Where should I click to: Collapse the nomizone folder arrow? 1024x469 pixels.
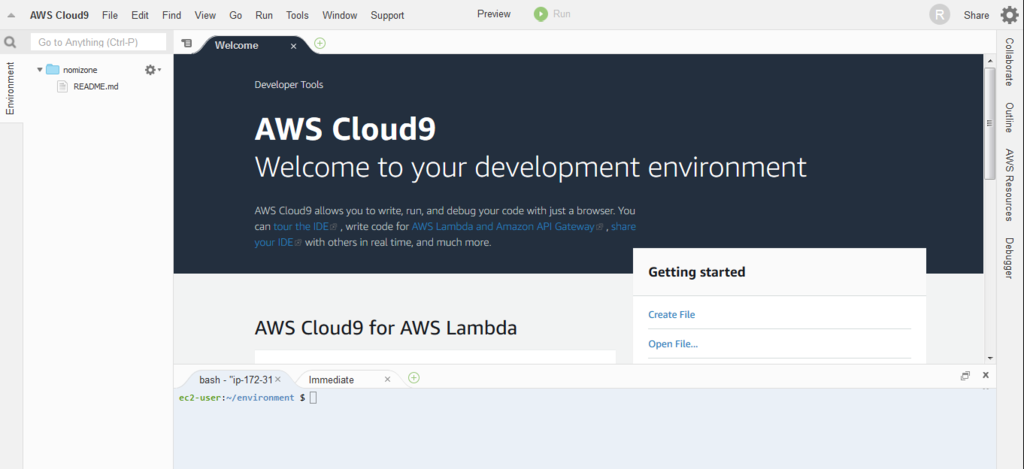(40, 70)
